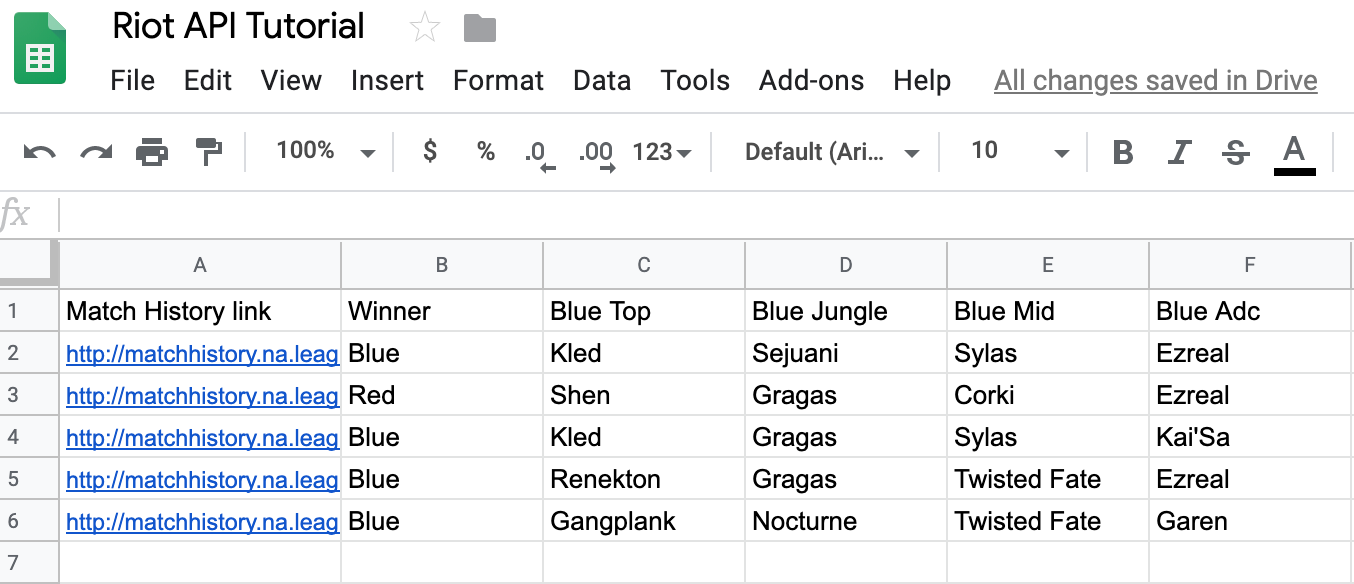1354x584 pixels.
Task: Star the Riot API Tutorial document
Action: [425, 28]
